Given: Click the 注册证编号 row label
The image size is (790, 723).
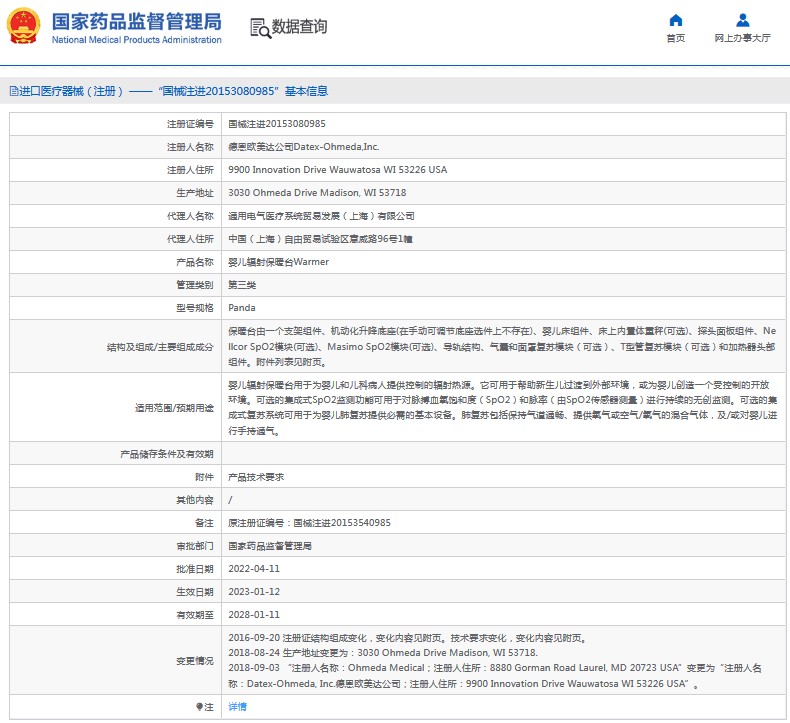Looking at the screenshot, I should (190, 124).
